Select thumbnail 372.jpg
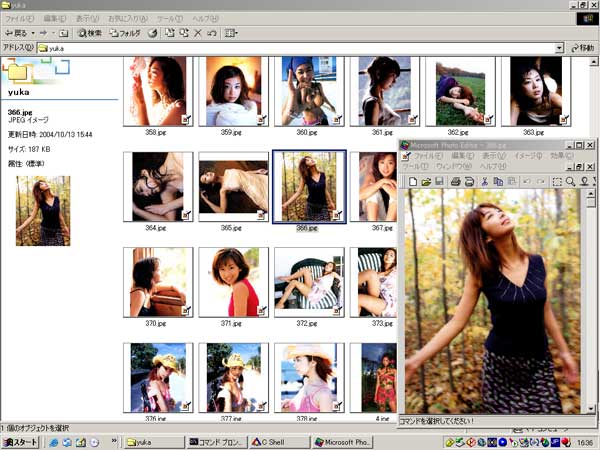This screenshot has height=450, width=600. click(309, 282)
